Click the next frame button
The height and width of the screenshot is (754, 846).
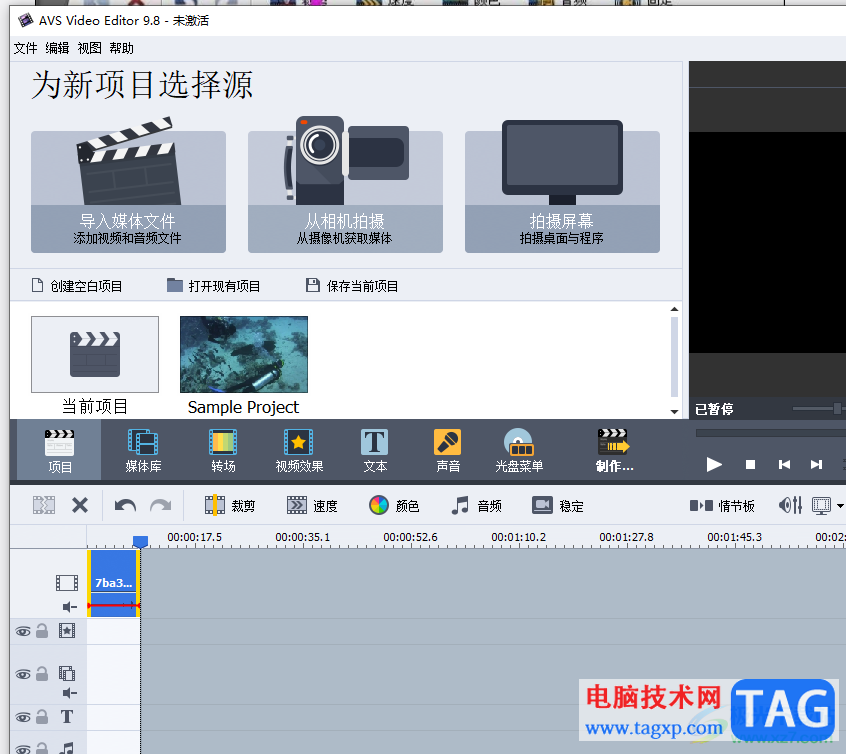click(816, 464)
